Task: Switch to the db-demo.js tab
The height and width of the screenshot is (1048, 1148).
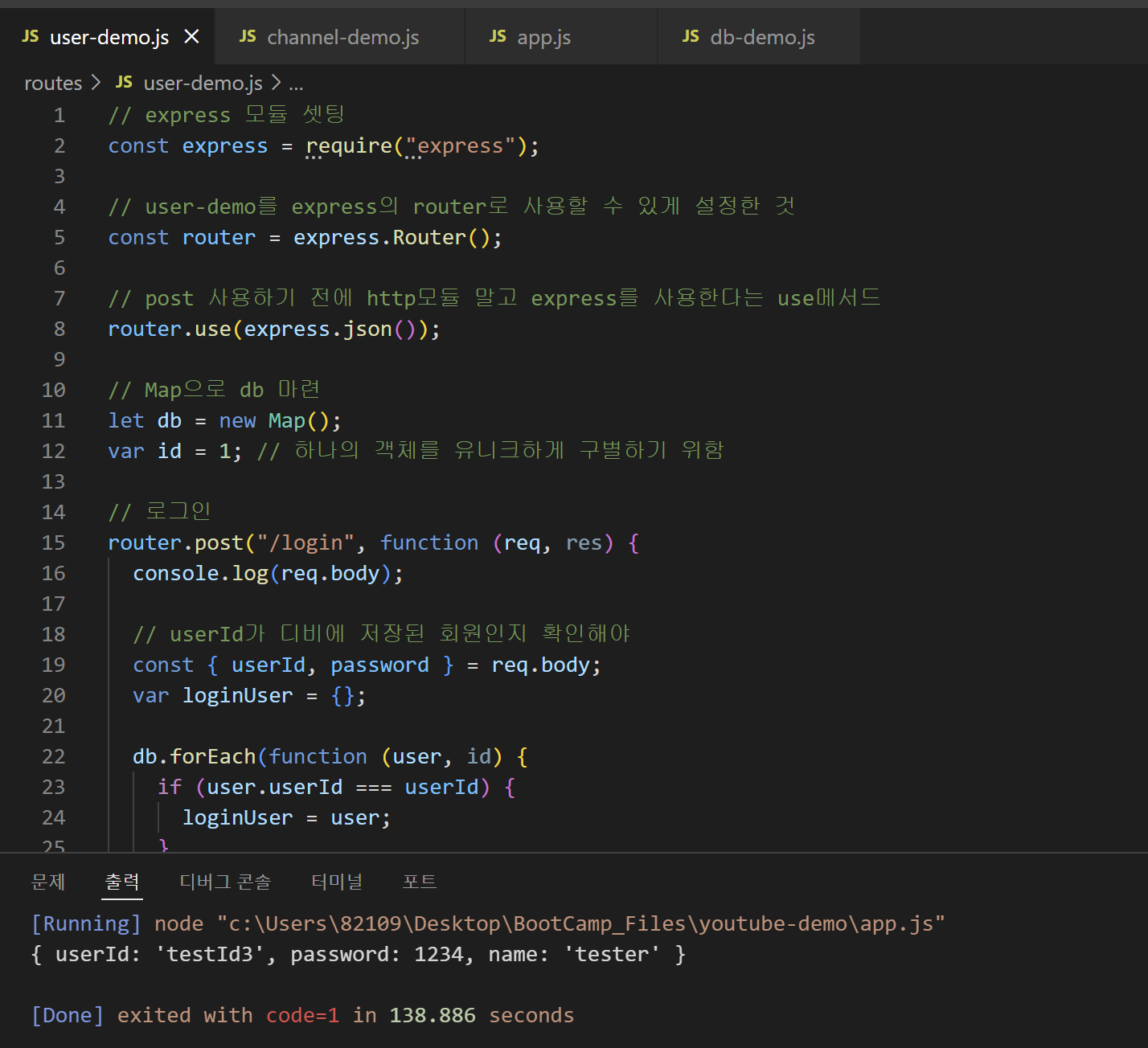Action: tap(759, 37)
